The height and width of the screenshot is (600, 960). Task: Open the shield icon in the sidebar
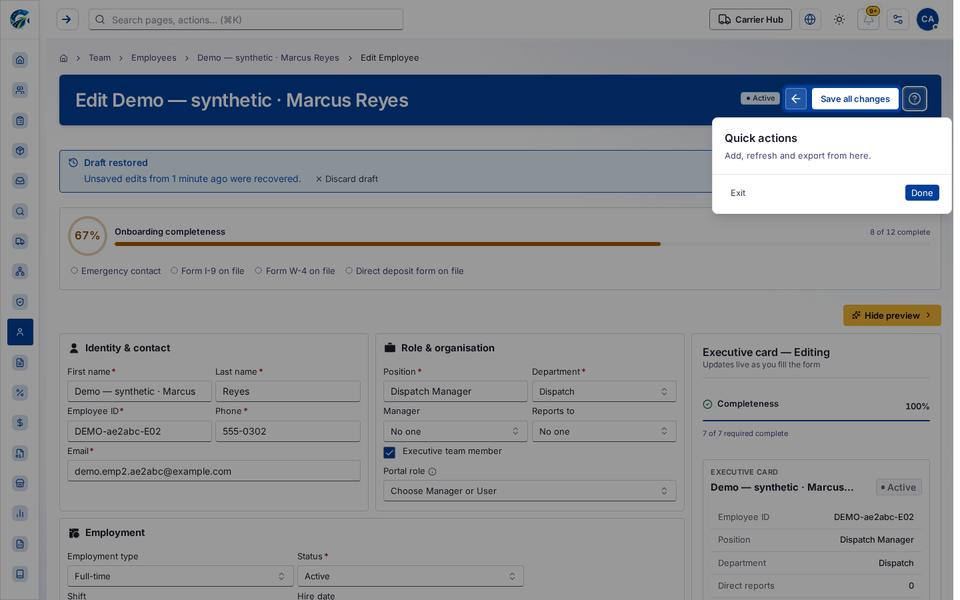20,302
